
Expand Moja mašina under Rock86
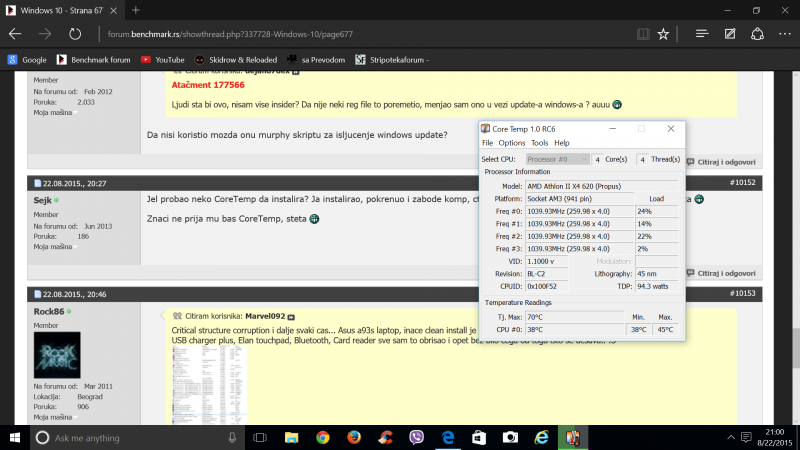(x=55, y=417)
